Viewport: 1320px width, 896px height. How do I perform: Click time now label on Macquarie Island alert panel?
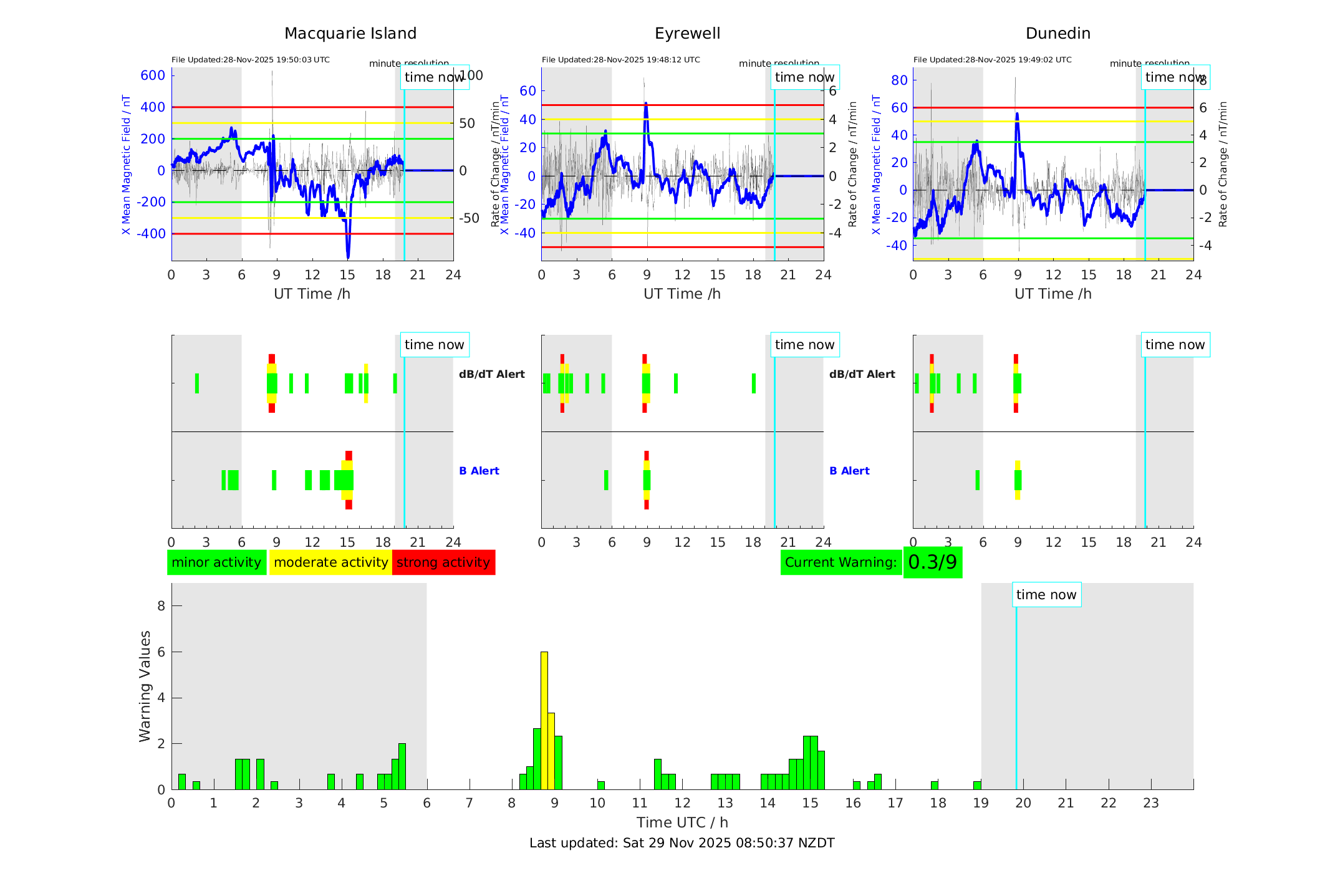(434, 345)
